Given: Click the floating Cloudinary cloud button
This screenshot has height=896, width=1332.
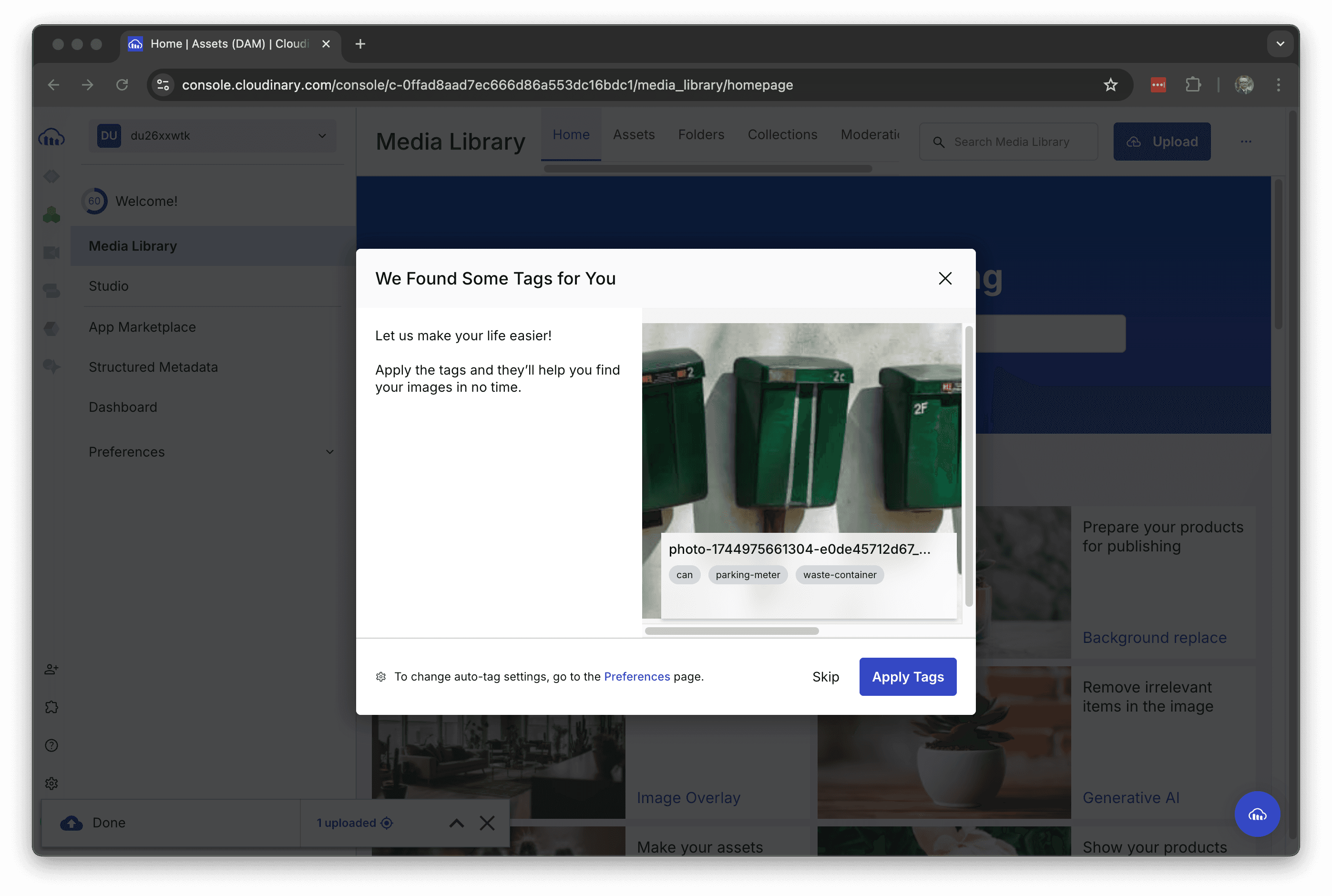Looking at the screenshot, I should (1257, 815).
